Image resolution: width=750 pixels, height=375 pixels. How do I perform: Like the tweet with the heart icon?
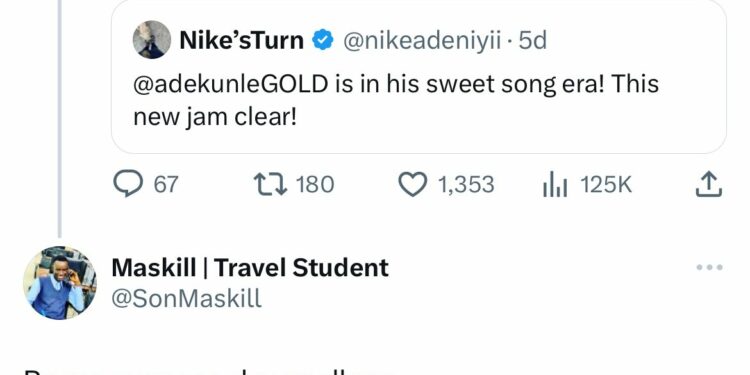(x=413, y=185)
